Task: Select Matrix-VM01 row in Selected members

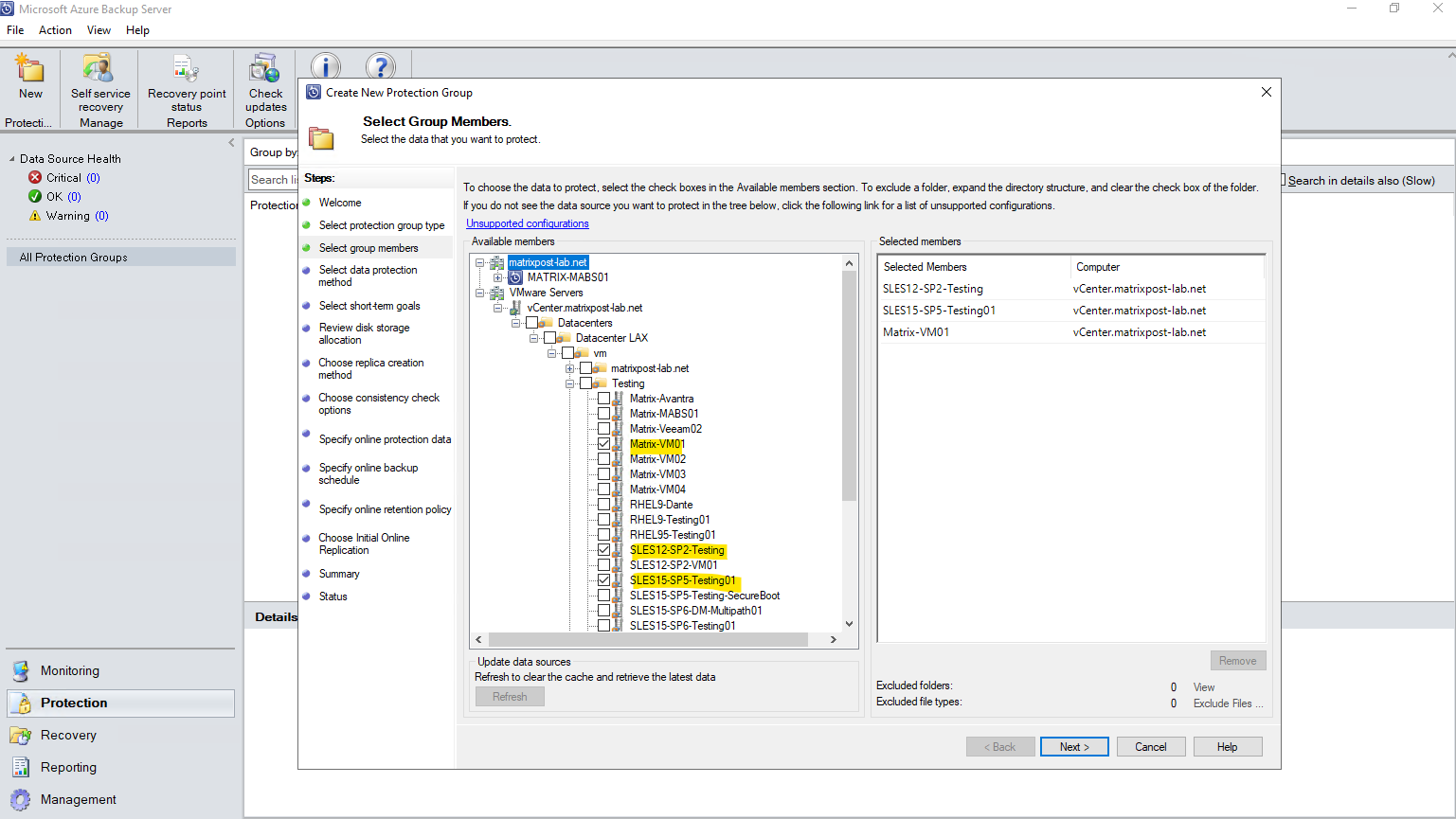Action: (x=1071, y=332)
